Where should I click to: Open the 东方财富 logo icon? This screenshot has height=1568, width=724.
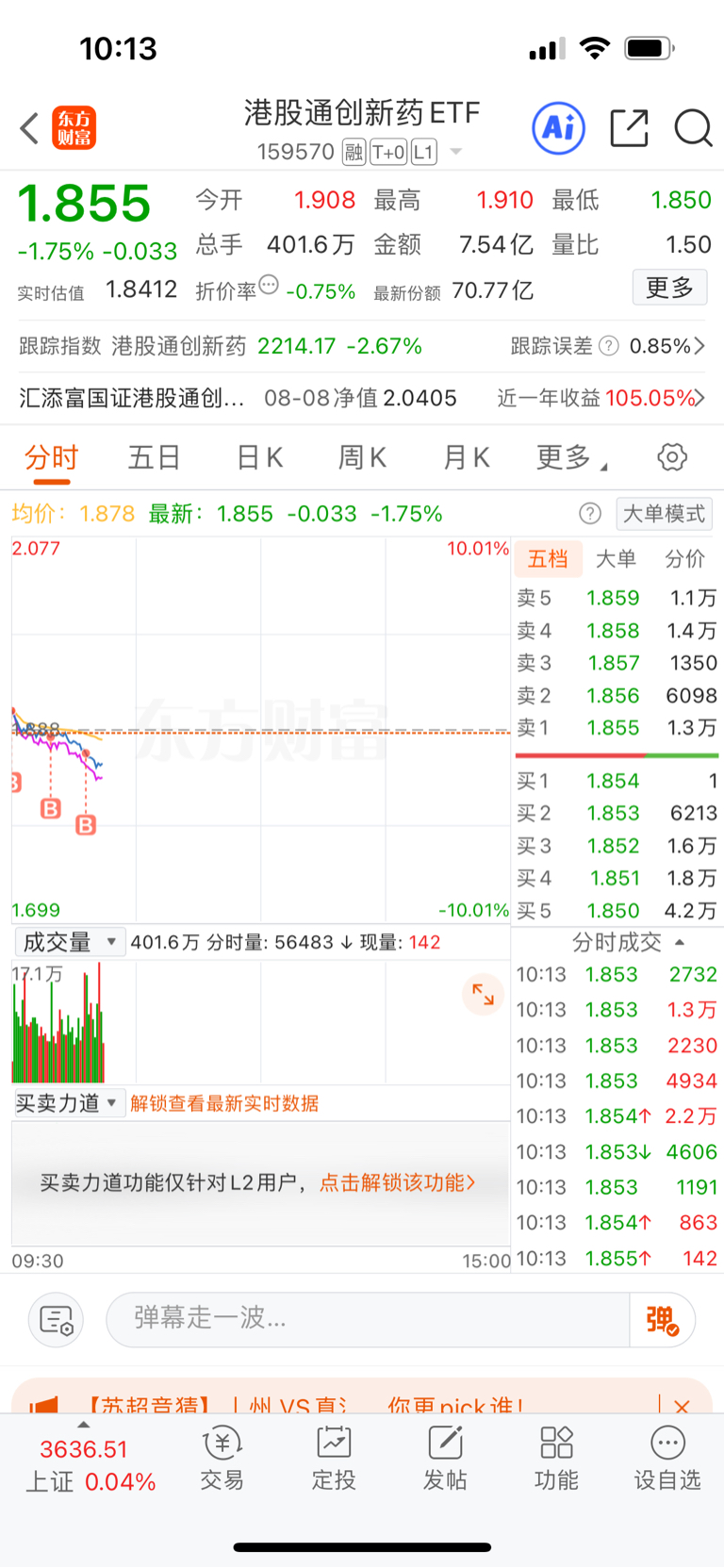coord(74,128)
